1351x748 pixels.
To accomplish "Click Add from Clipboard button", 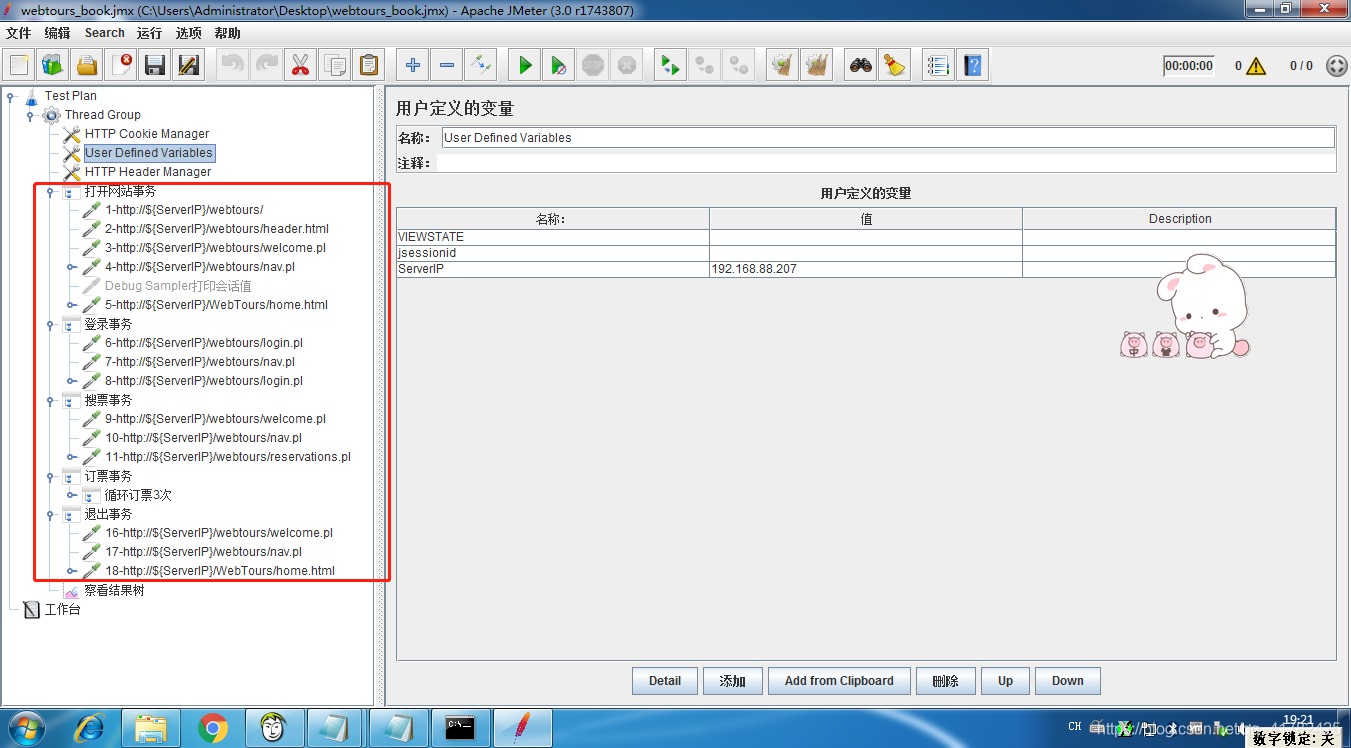I will 839,681.
